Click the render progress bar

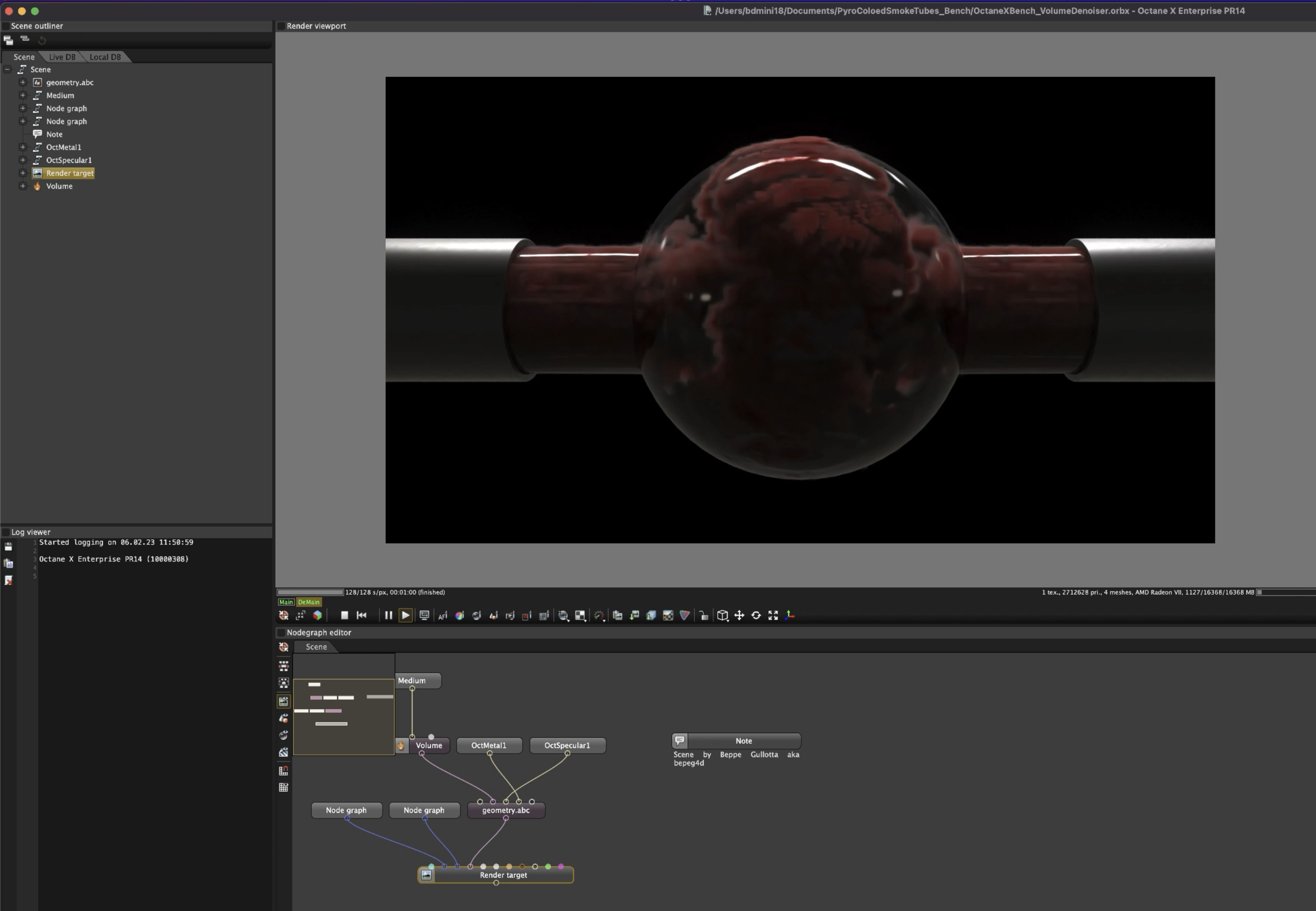tap(310, 593)
